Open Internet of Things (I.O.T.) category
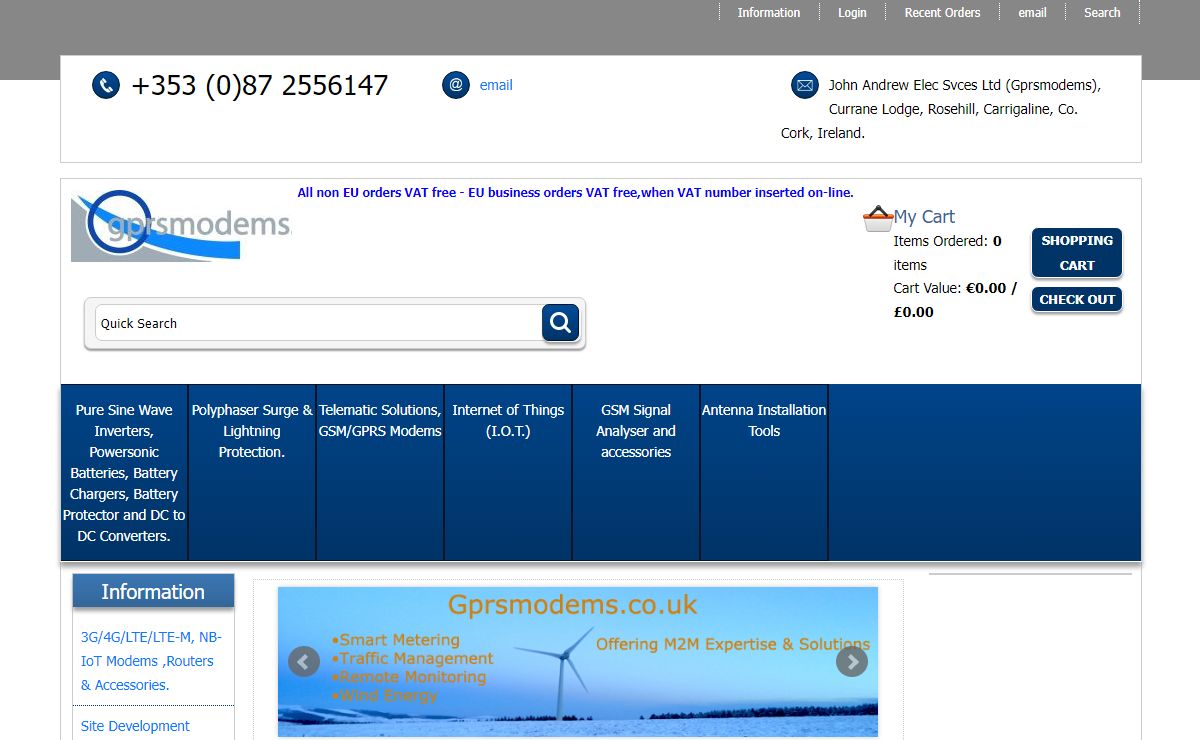 (508, 473)
